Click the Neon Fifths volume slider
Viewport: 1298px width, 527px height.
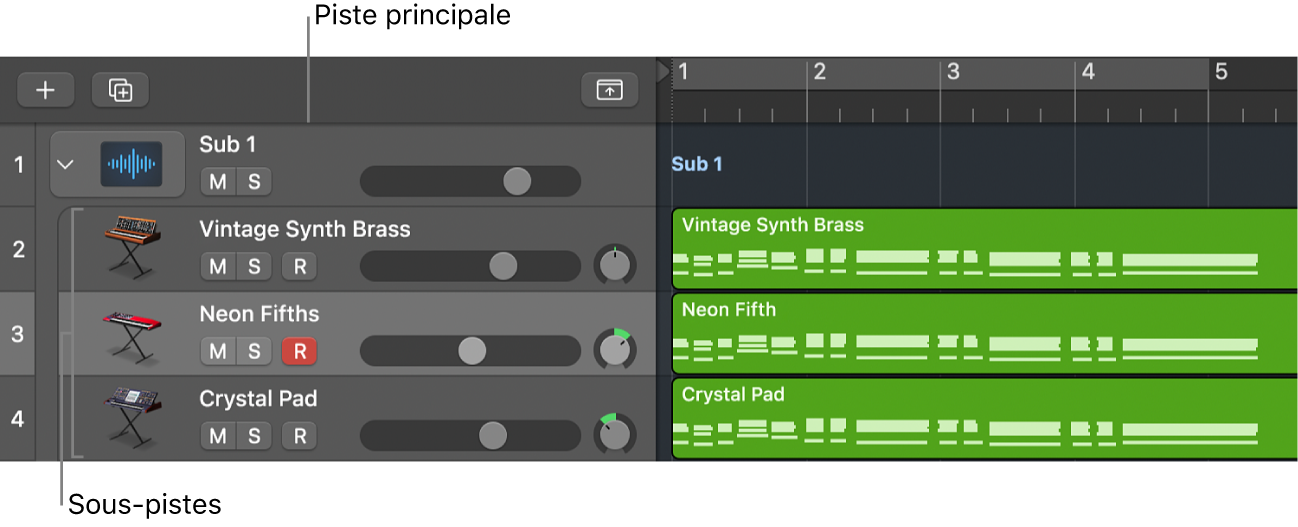[x=471, y=351]
